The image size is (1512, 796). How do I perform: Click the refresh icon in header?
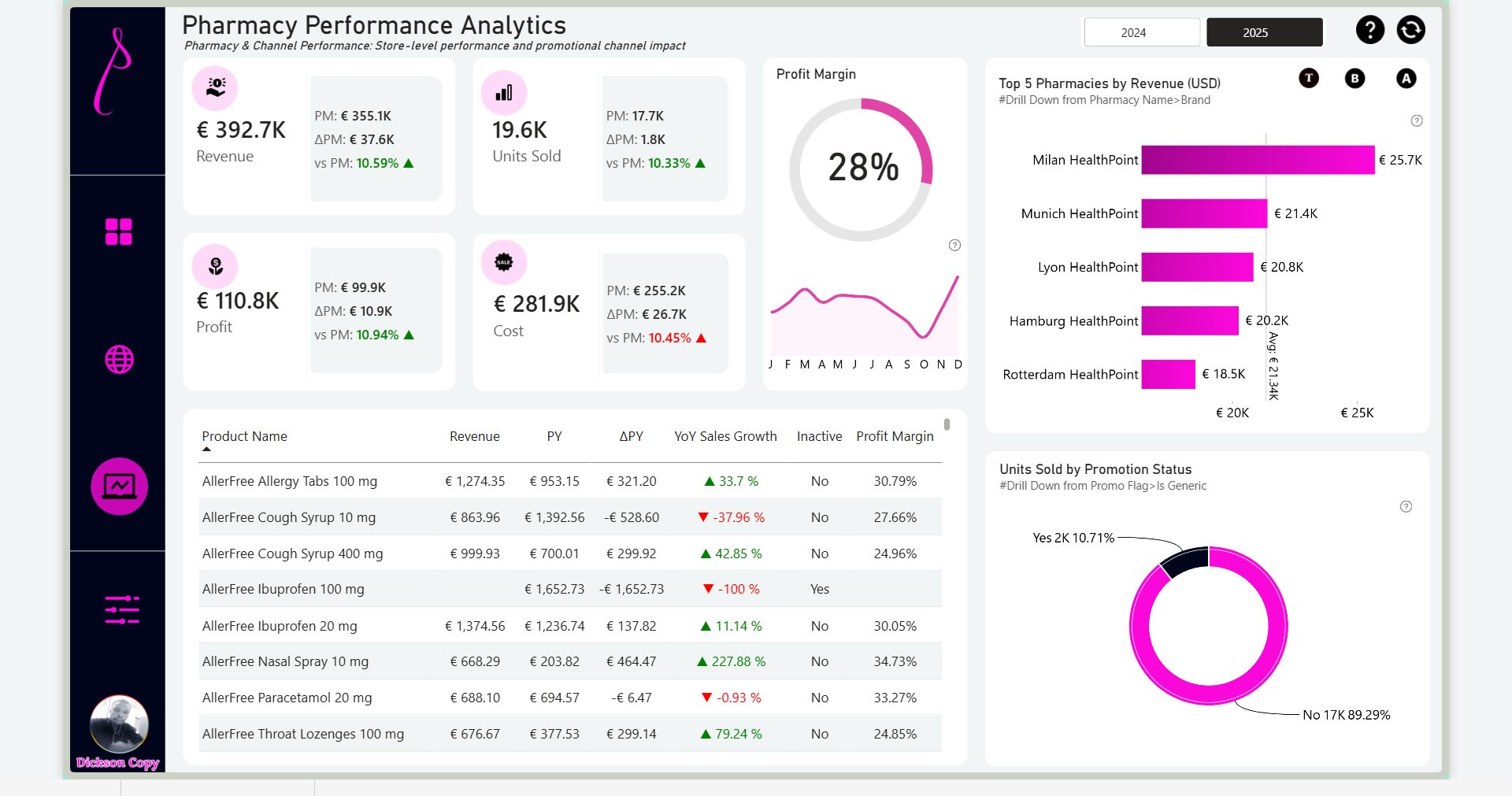1410,30
